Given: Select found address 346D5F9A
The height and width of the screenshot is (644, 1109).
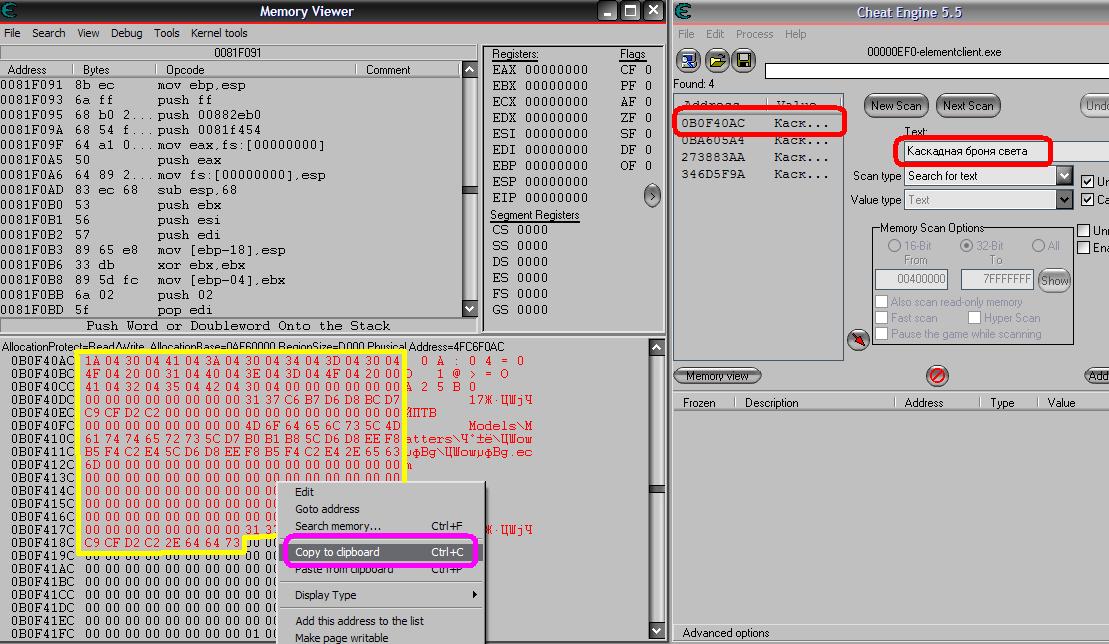Looking at the screenshot, I should pyautogui.click(x=757, y=174).
